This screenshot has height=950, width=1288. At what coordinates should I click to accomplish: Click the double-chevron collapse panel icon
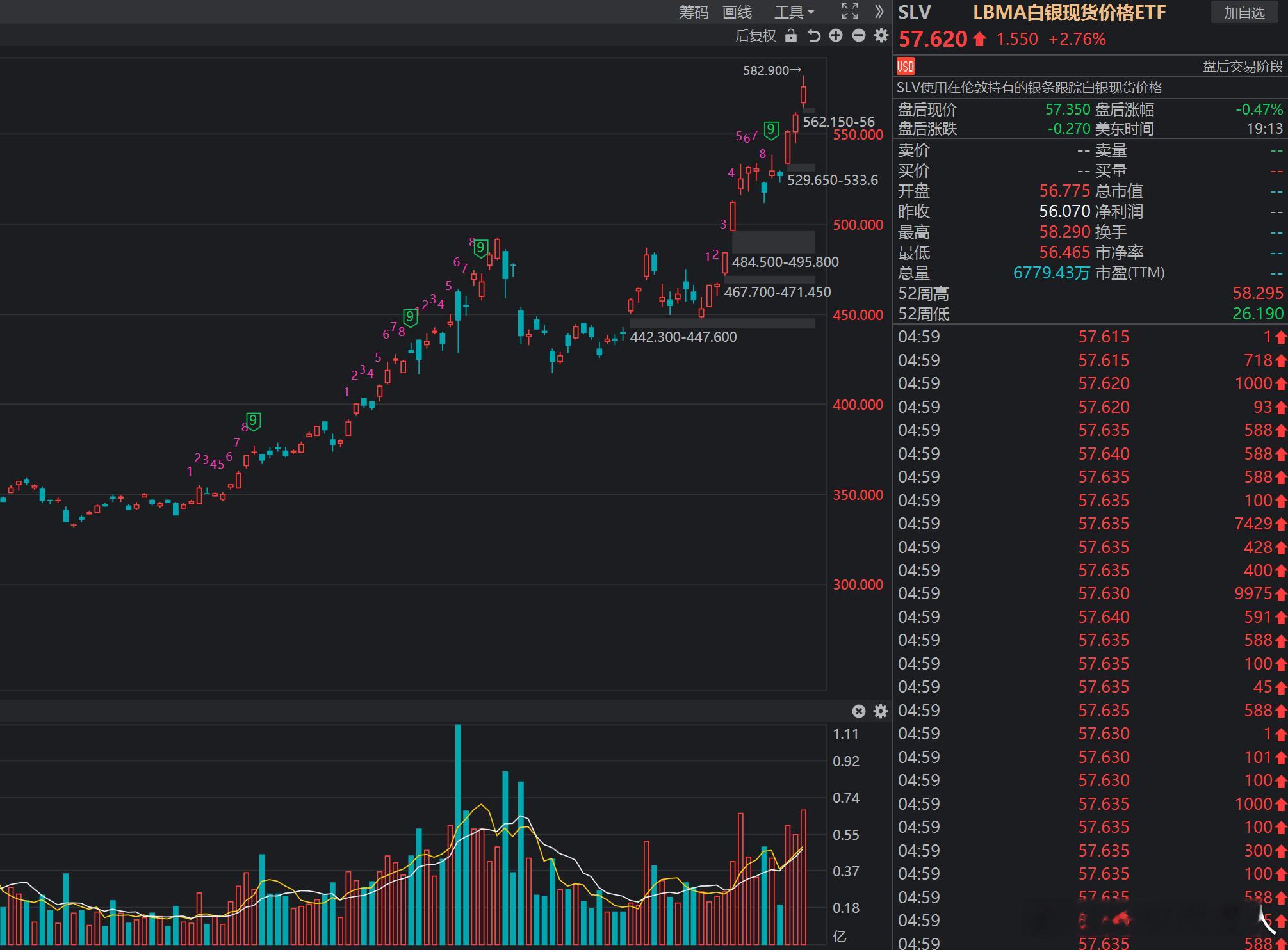tap(879, 11)
